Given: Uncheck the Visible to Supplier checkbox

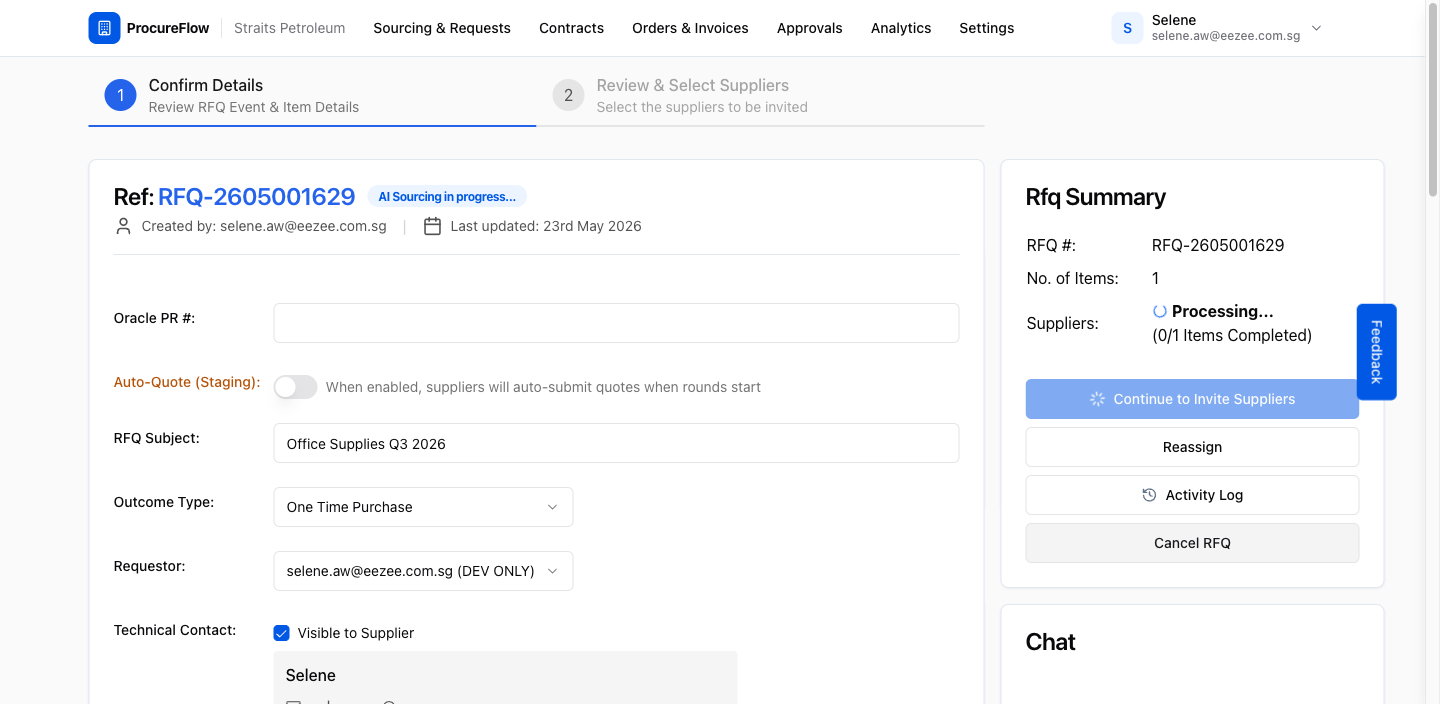Looking at the screenshot, I should coord(282,633).
